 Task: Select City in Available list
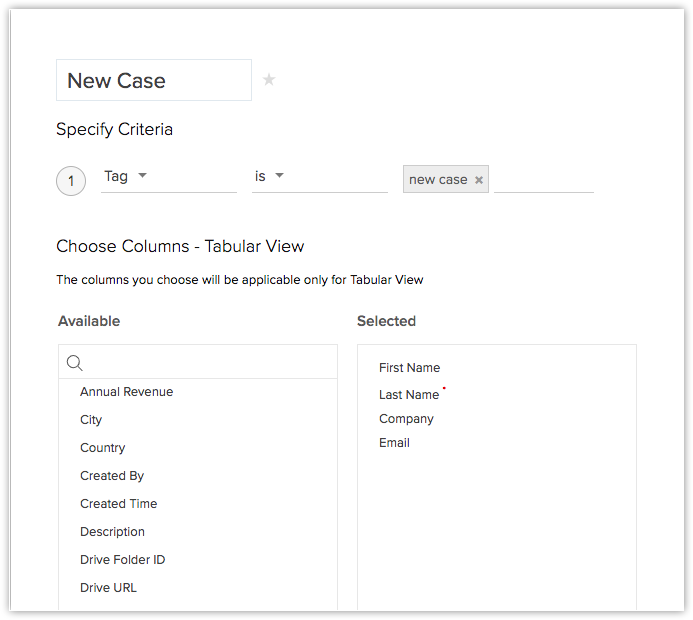[x=91, y=420]
